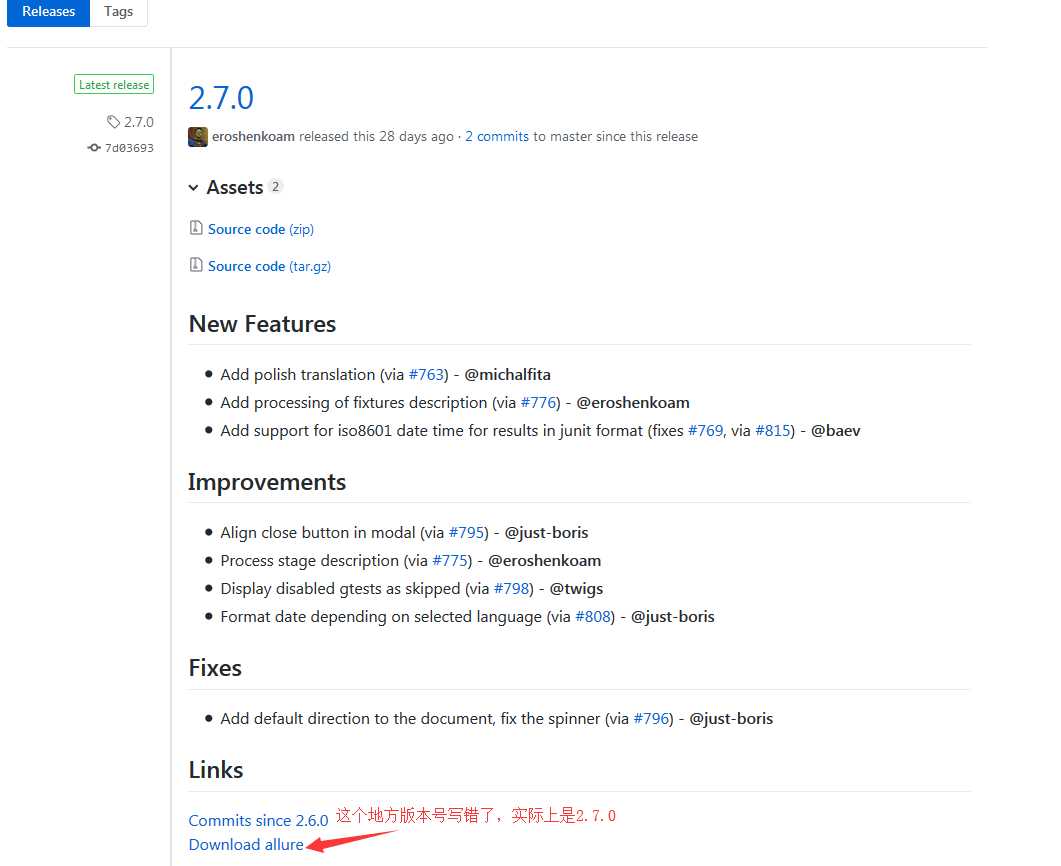This screenshot has width=1061, height=866.
Task: Open pull request #775
Action: [x=451, y=561]
